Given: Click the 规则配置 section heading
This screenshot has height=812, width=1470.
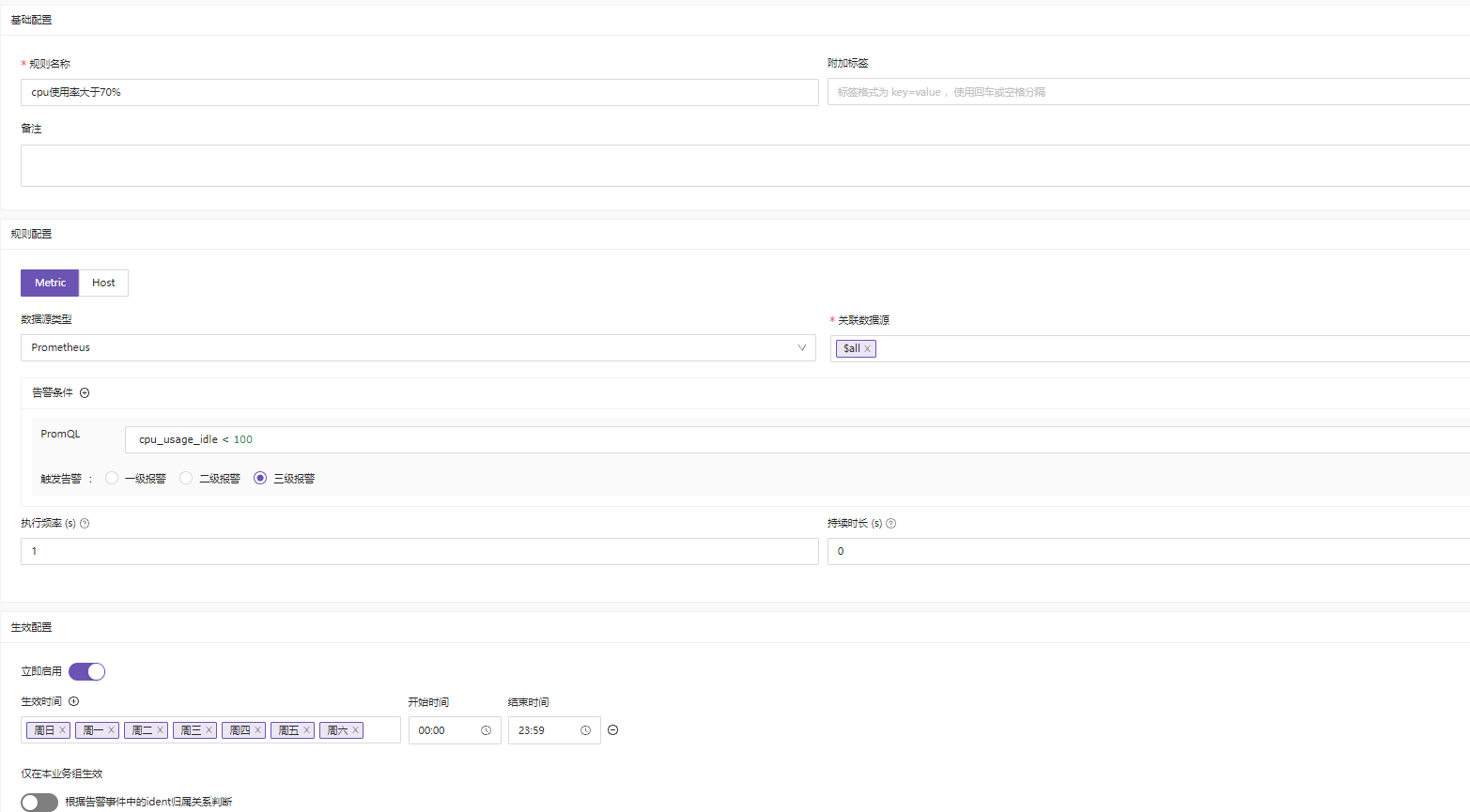Looking at the screenshot, I should (x=31, y=234).
